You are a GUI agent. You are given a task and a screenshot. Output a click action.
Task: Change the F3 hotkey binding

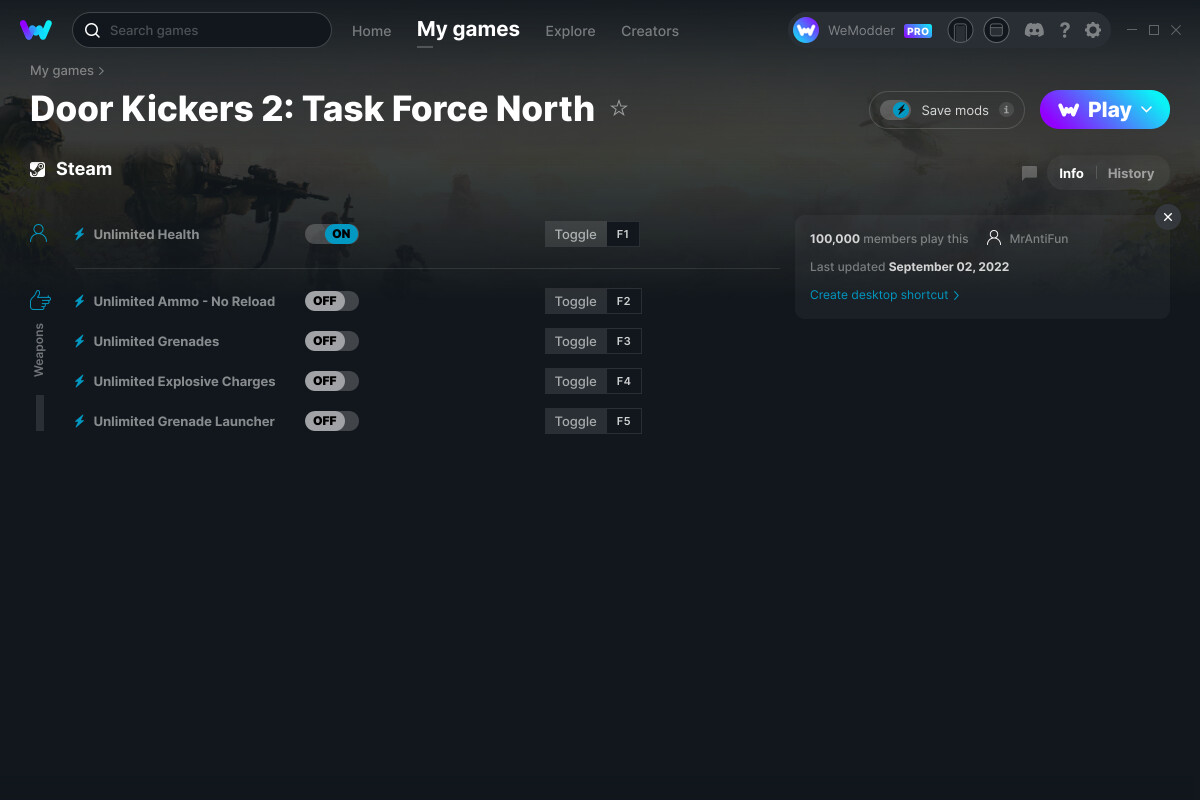pos(623,341)
